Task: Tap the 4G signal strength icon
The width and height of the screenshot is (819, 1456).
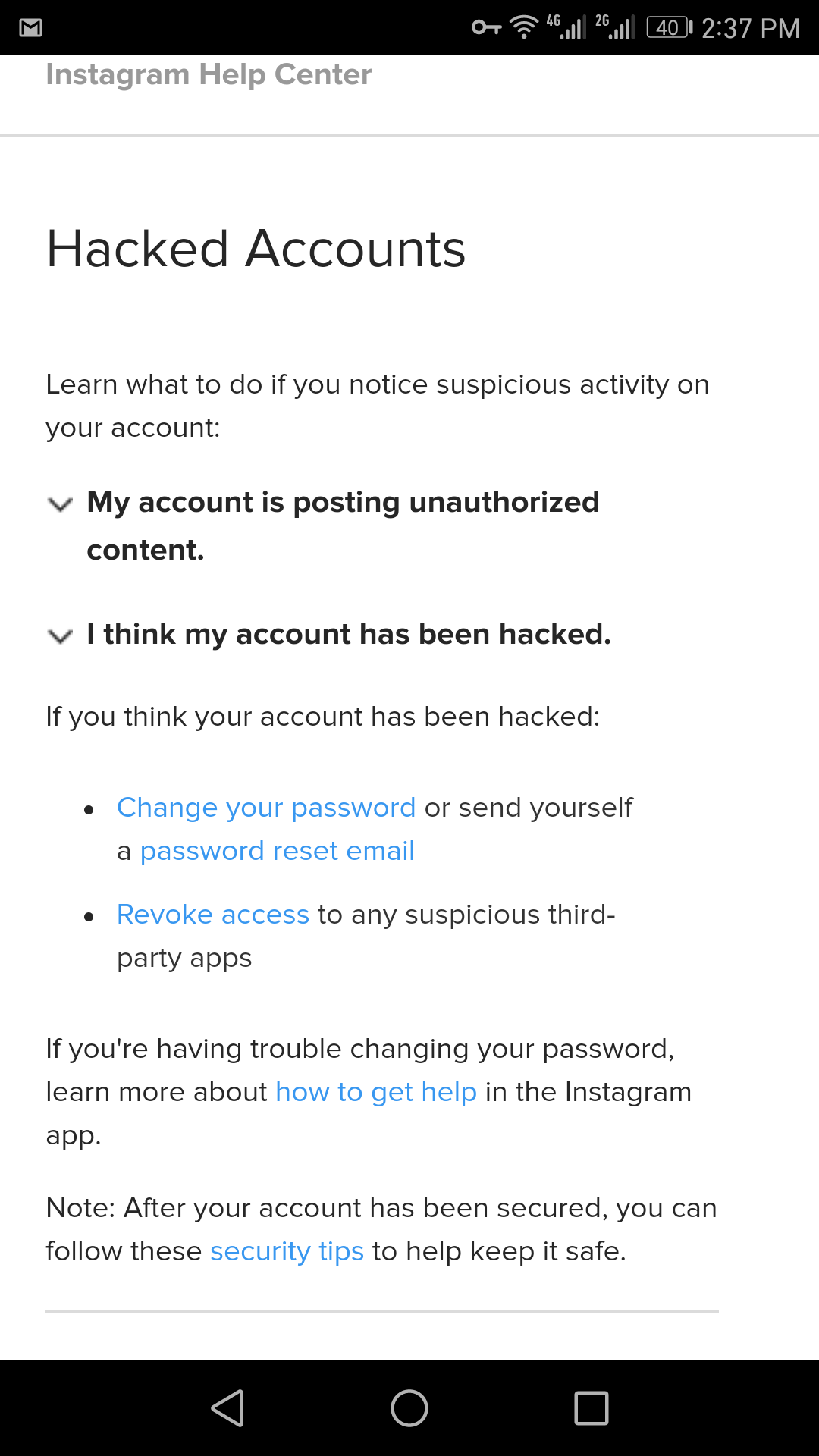Action: click(566, 27)
